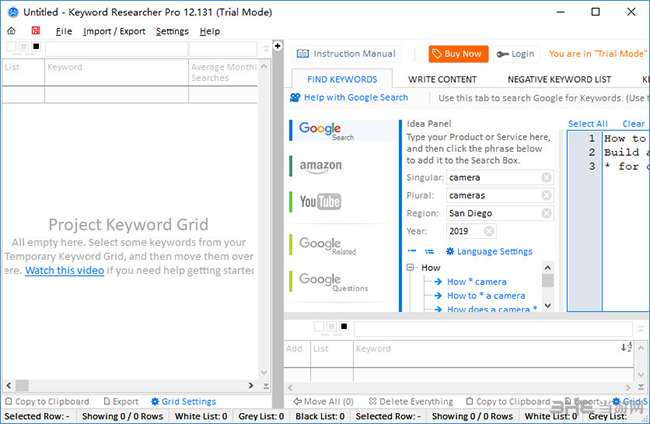Open Language Settings

point(489,251)
